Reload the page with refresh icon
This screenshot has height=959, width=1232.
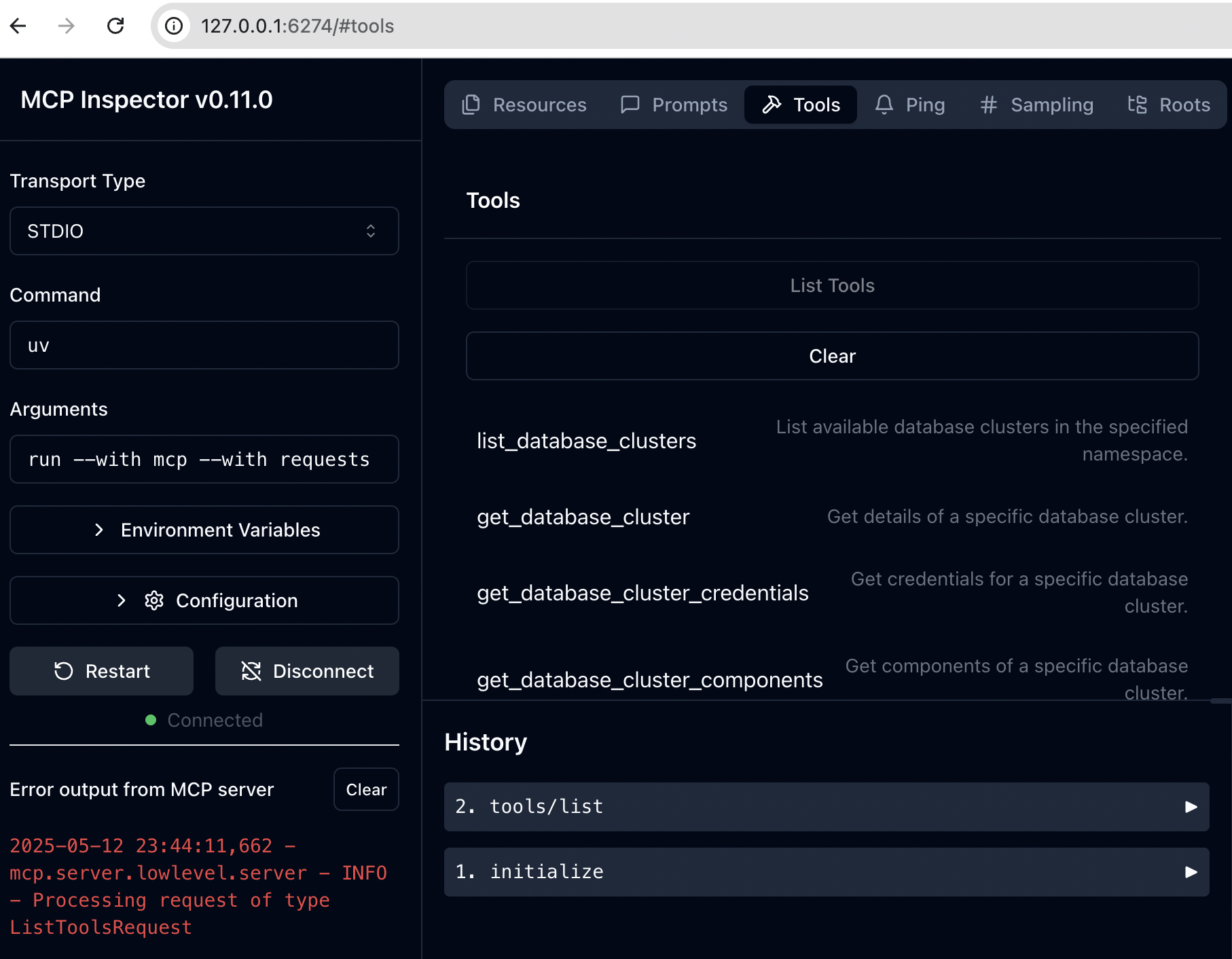coord(115,26)
